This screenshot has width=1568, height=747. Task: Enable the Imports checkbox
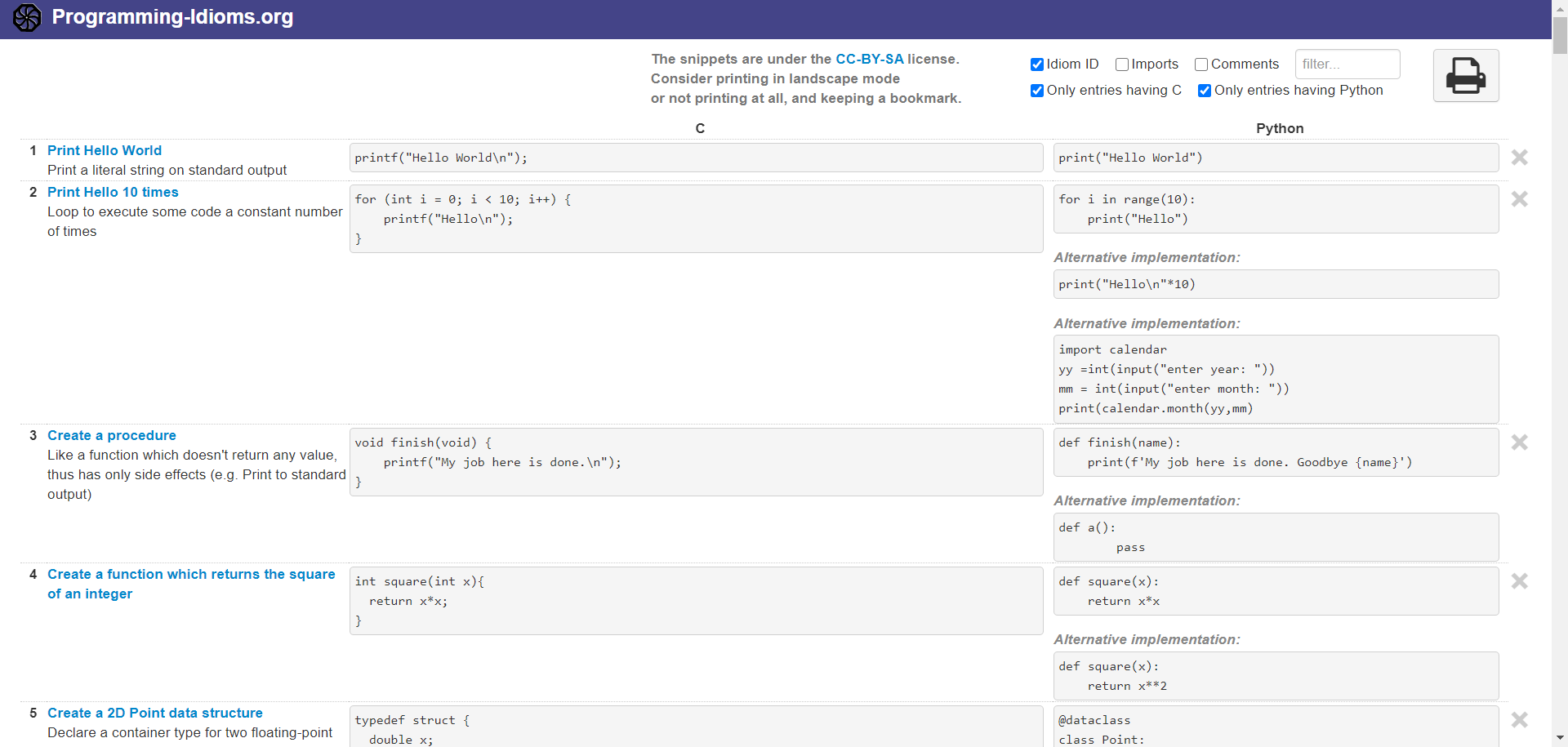pyautogui.click(x=1122, y=64)
